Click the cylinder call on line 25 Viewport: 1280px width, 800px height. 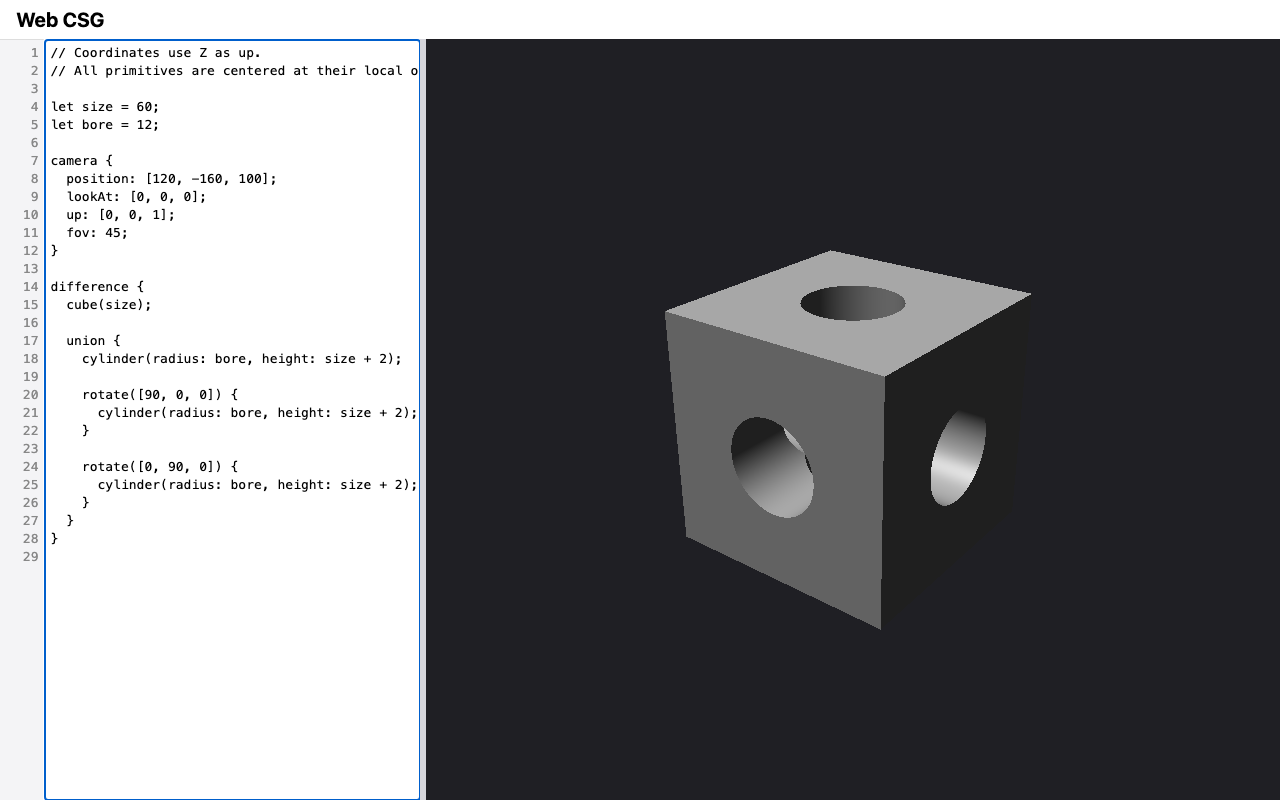pyautogui.click(x=258, y=485)
